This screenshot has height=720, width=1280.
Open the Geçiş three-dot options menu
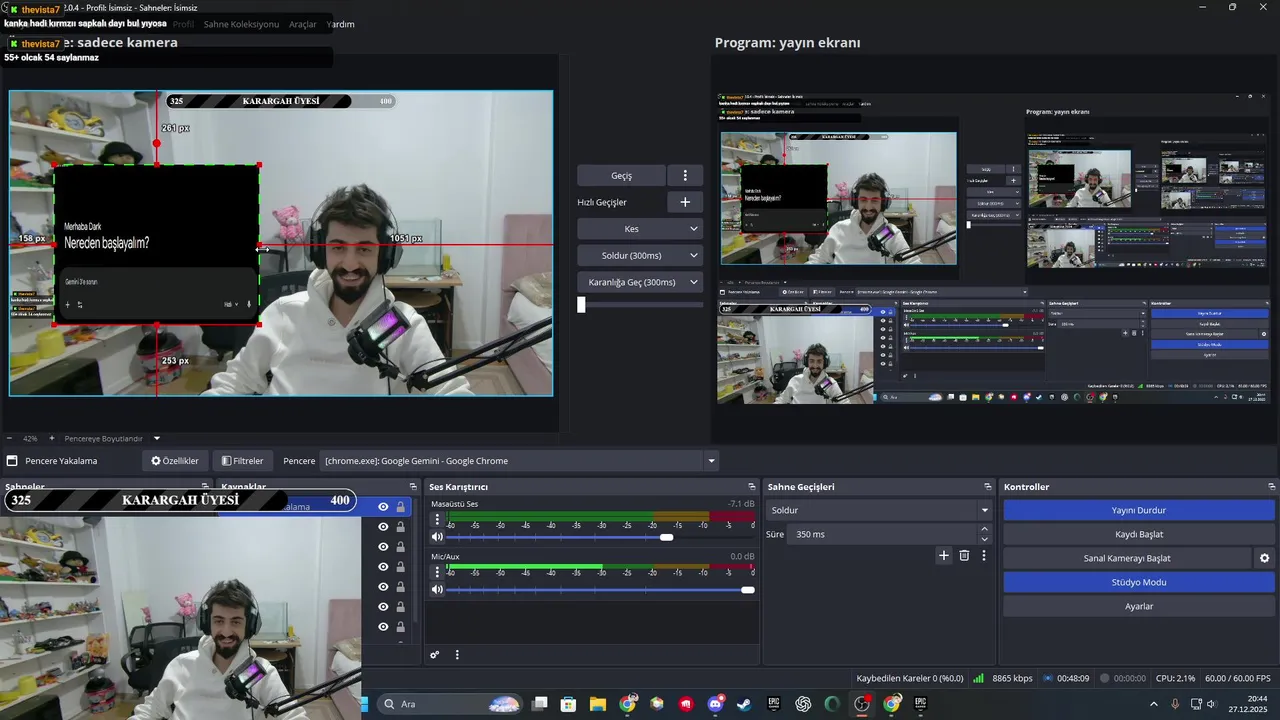coord(685,175)
